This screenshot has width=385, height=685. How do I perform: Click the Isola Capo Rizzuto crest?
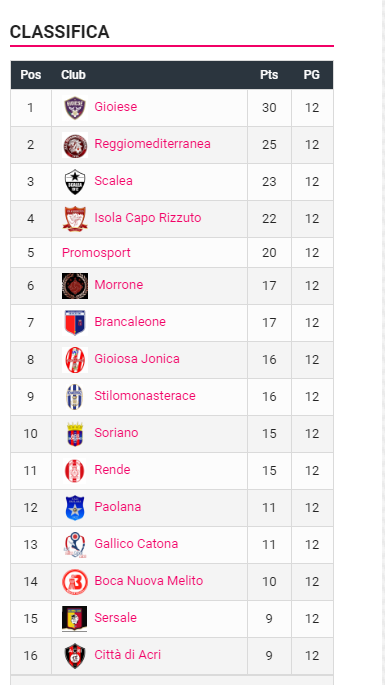pyautogui.click(x=75, y=219)
